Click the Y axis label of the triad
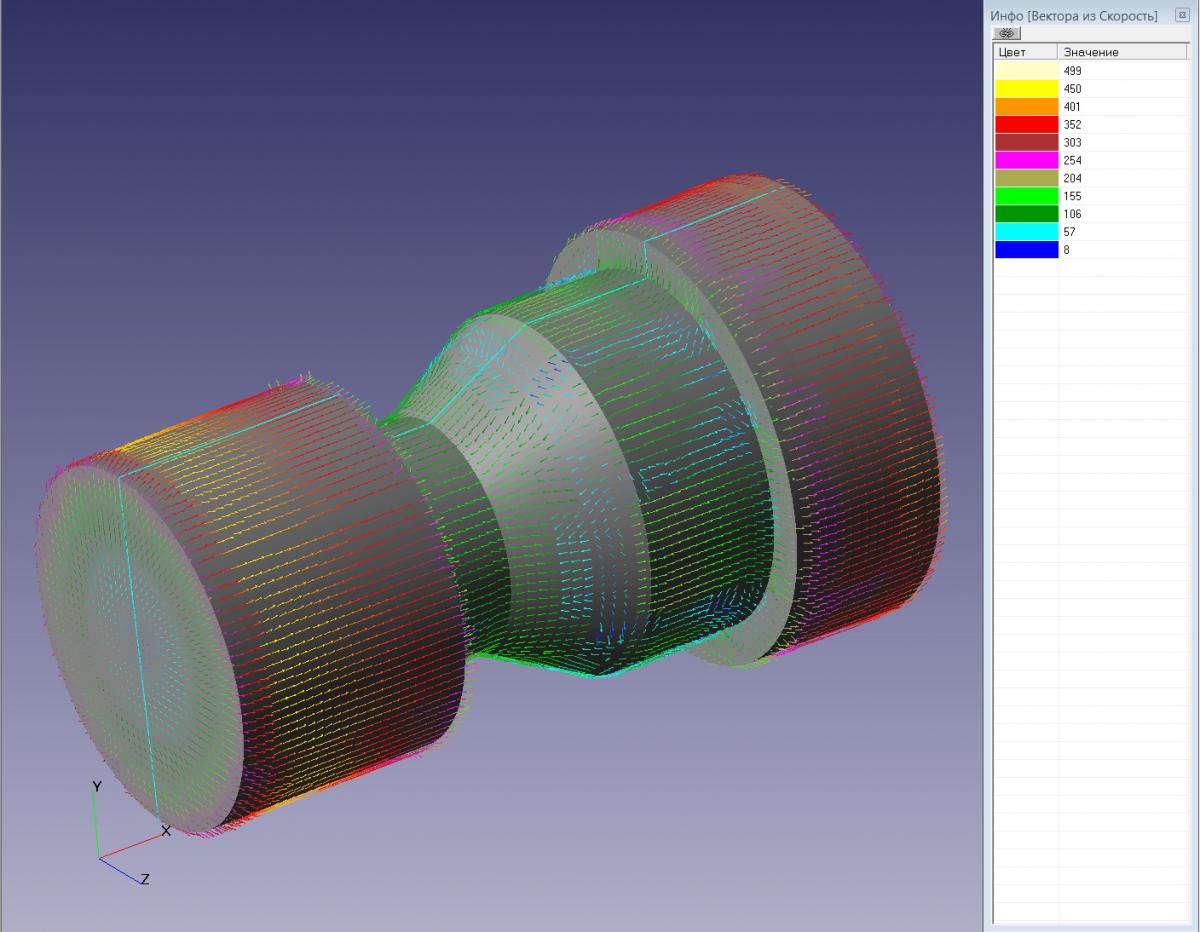Image resolution: width=1200 pixels, height=932 pixels. point(97,787)
